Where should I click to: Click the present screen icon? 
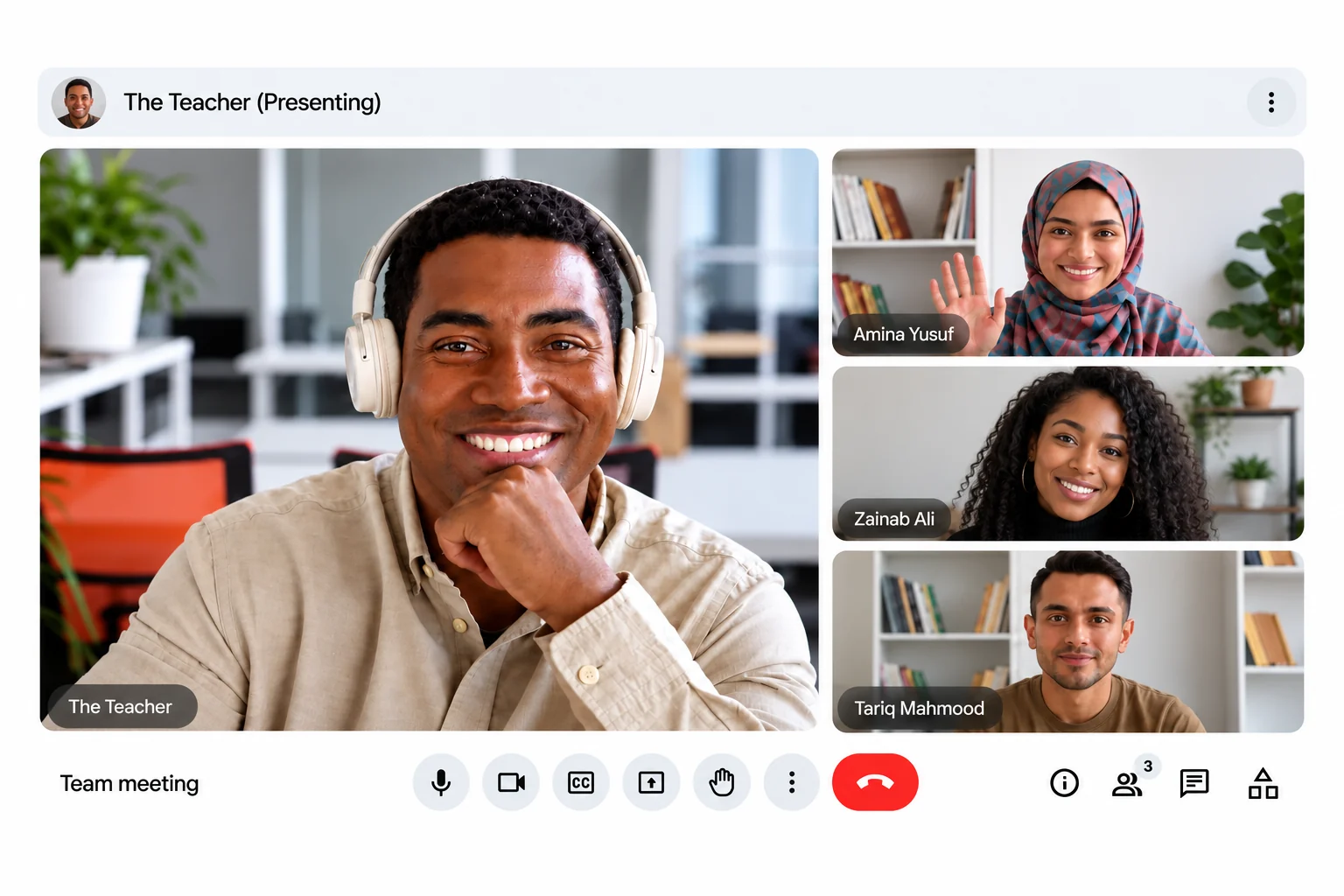point(651,782)
